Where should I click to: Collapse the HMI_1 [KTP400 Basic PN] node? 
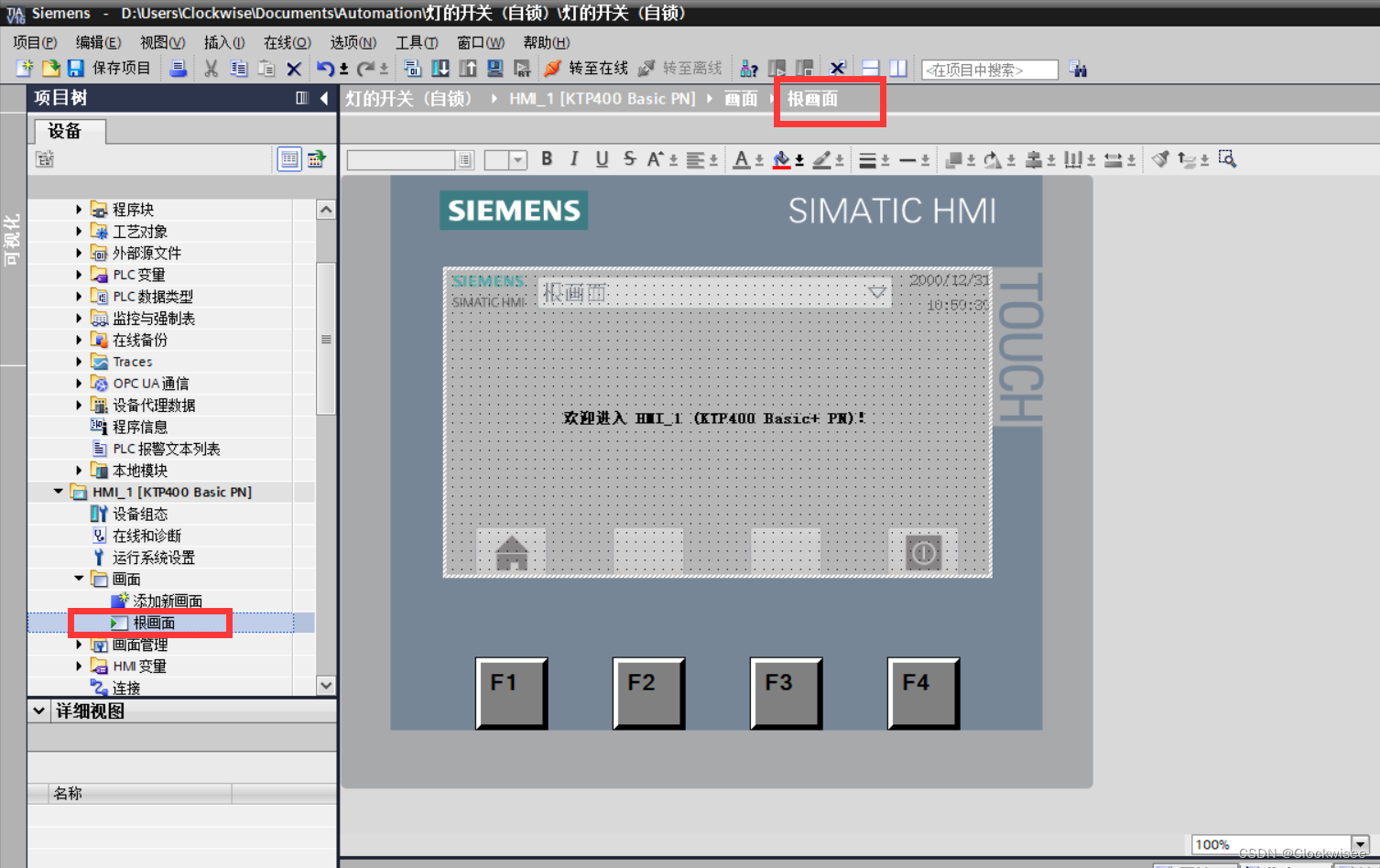[59, 492]
